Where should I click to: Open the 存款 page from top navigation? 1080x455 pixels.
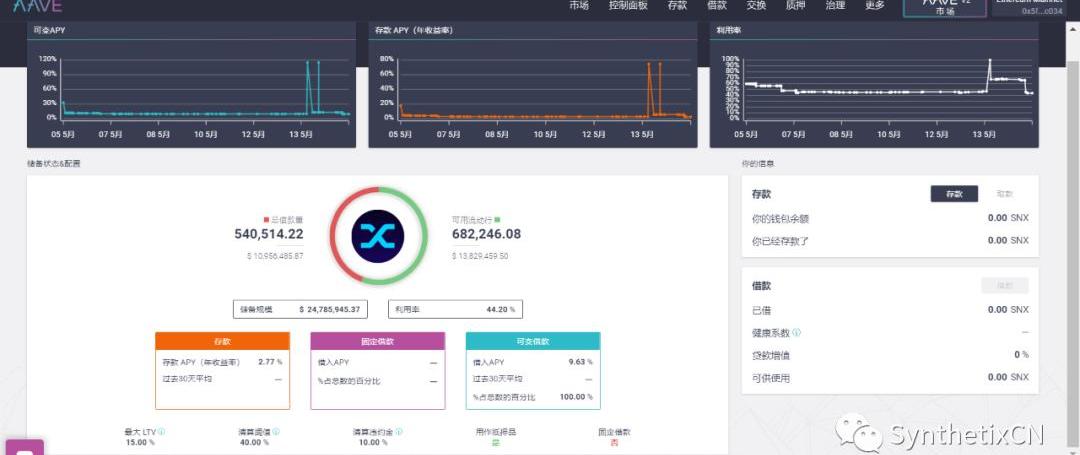tap(677, 6)
